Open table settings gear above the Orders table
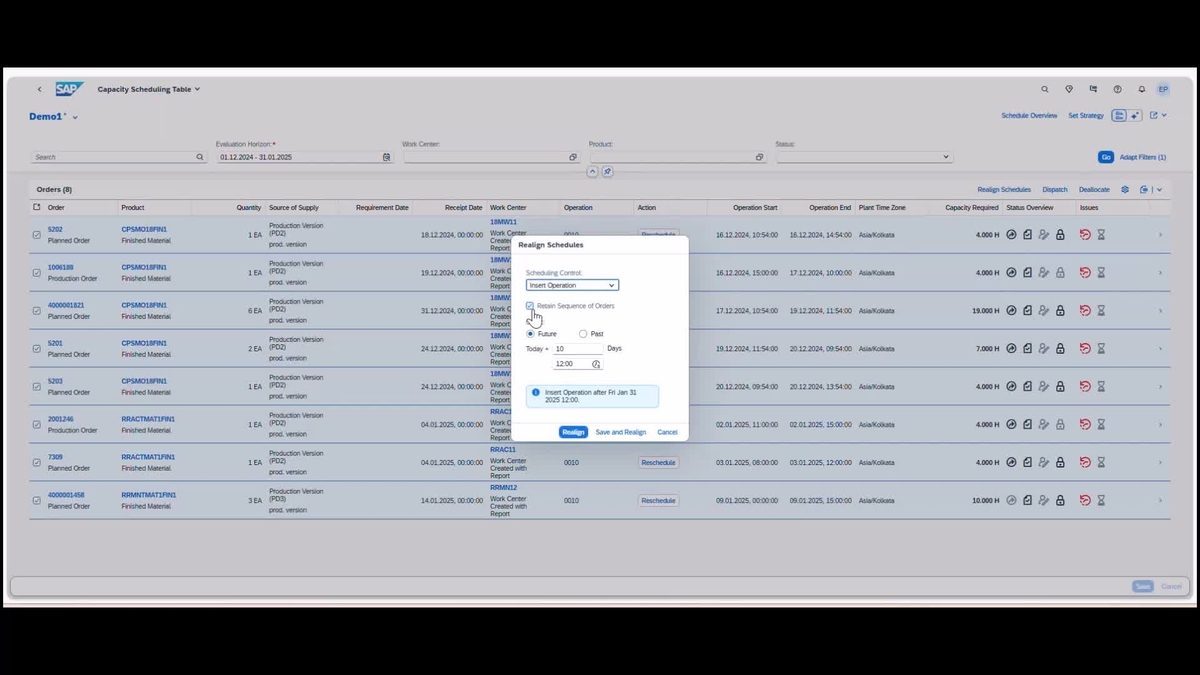This screenshot has width=1200, height=675. pyautogui.click(x=1124, y=189)
